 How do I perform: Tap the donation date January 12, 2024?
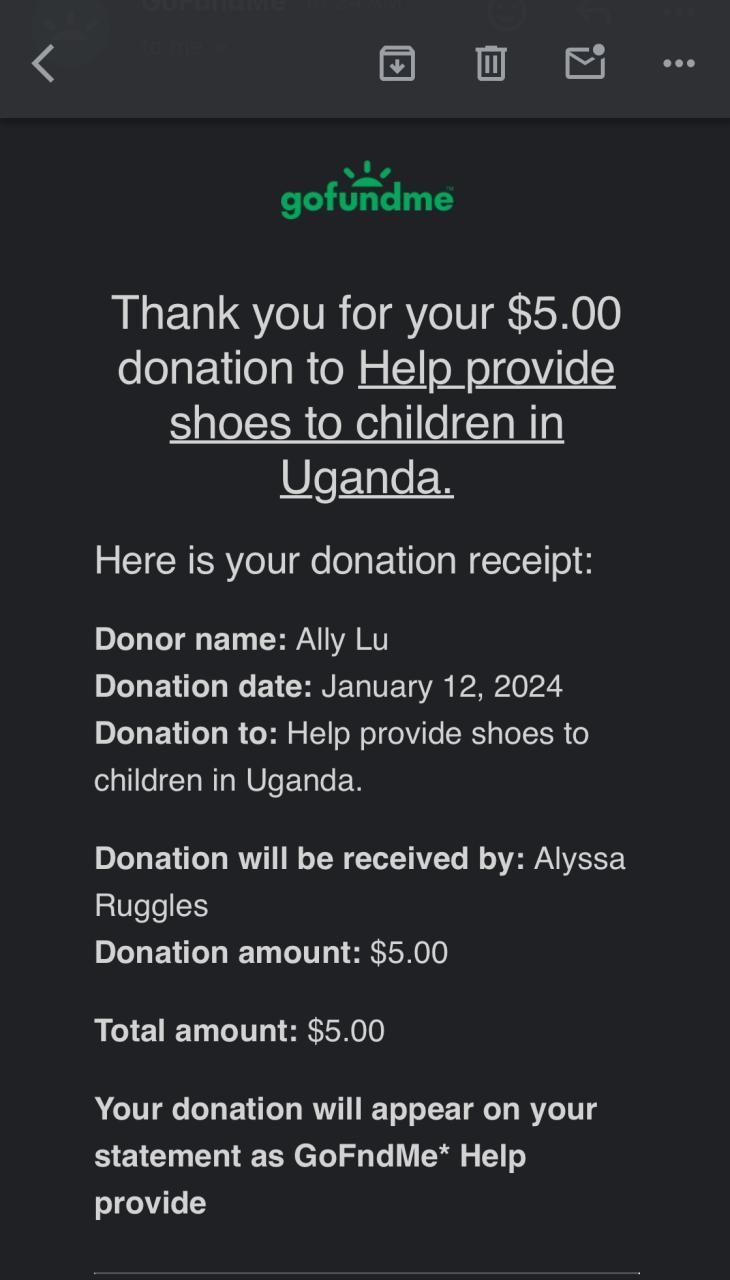click(x=441, y=687)
